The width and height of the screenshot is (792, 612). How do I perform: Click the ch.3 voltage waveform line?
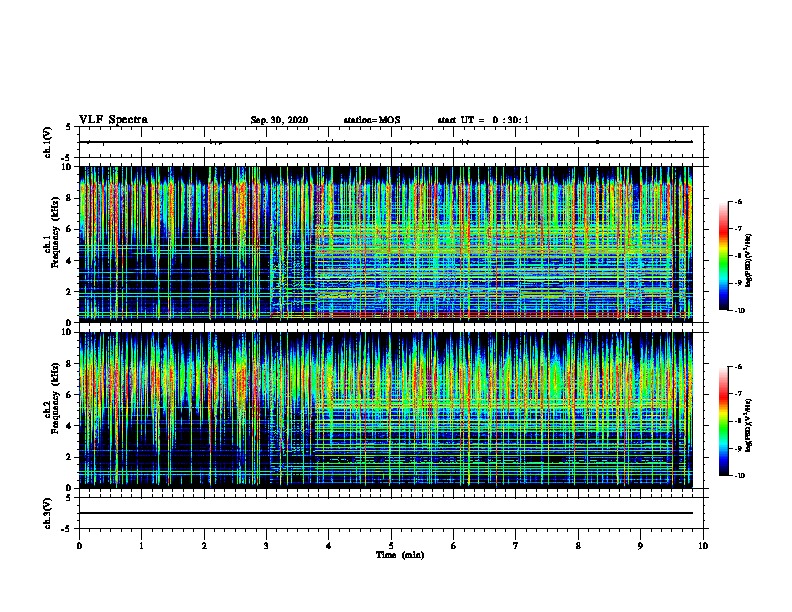[385, 513]
